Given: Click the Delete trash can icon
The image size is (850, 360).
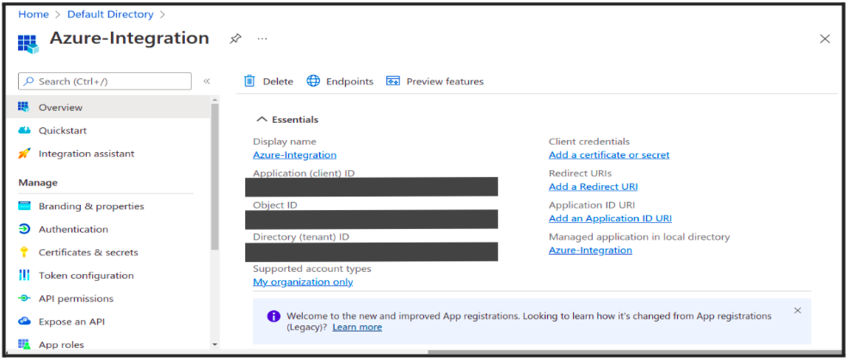Looking at the screenshot, I should [x=249, y=81].
